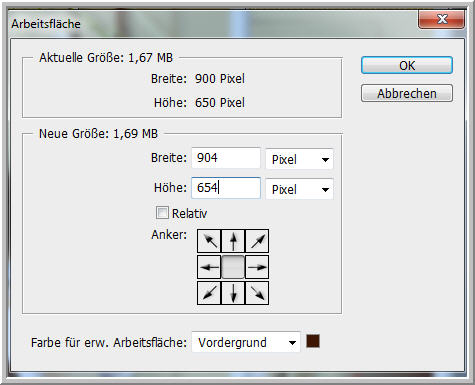Set anchor to middle-right arrow

pos(257,267)
